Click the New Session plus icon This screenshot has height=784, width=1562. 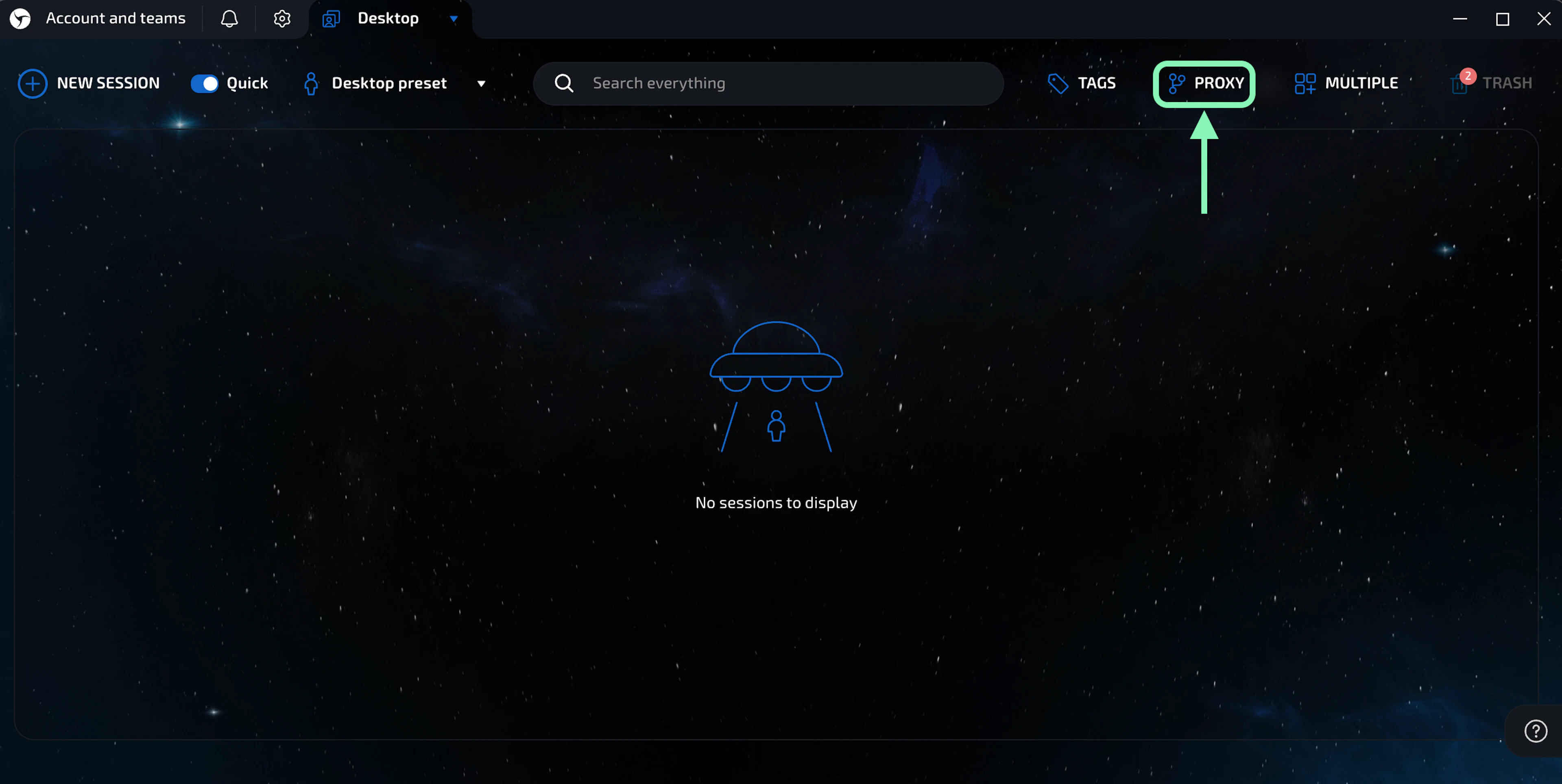[33, 83]
